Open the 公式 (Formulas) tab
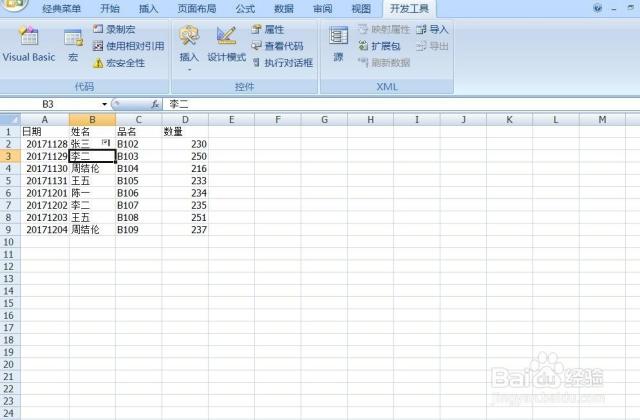The image size is (640, 420). pos(245,8)
